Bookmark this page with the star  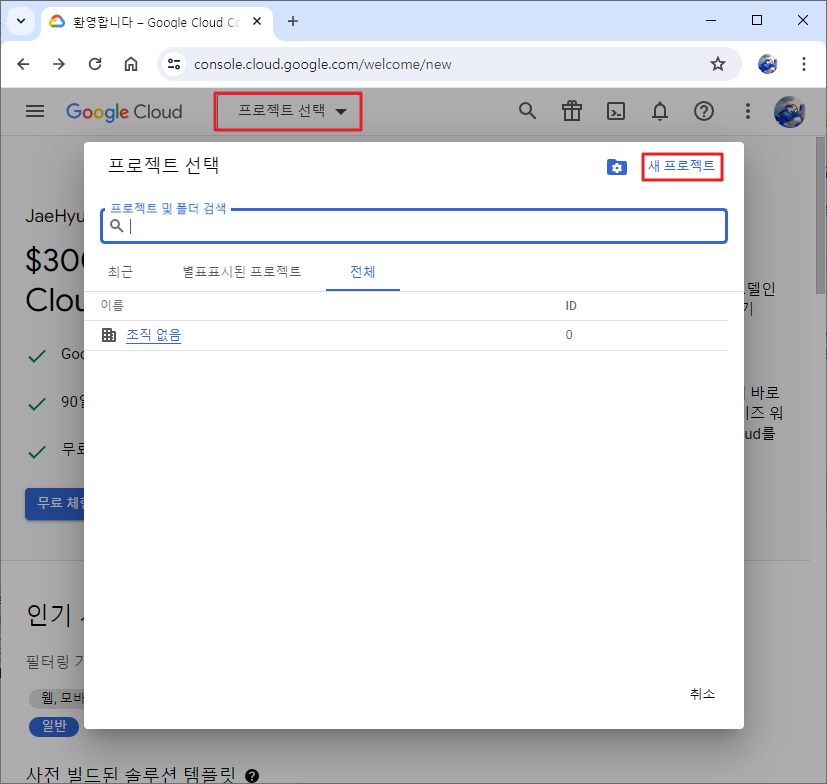pyautogui.click(x=718, y=64)
